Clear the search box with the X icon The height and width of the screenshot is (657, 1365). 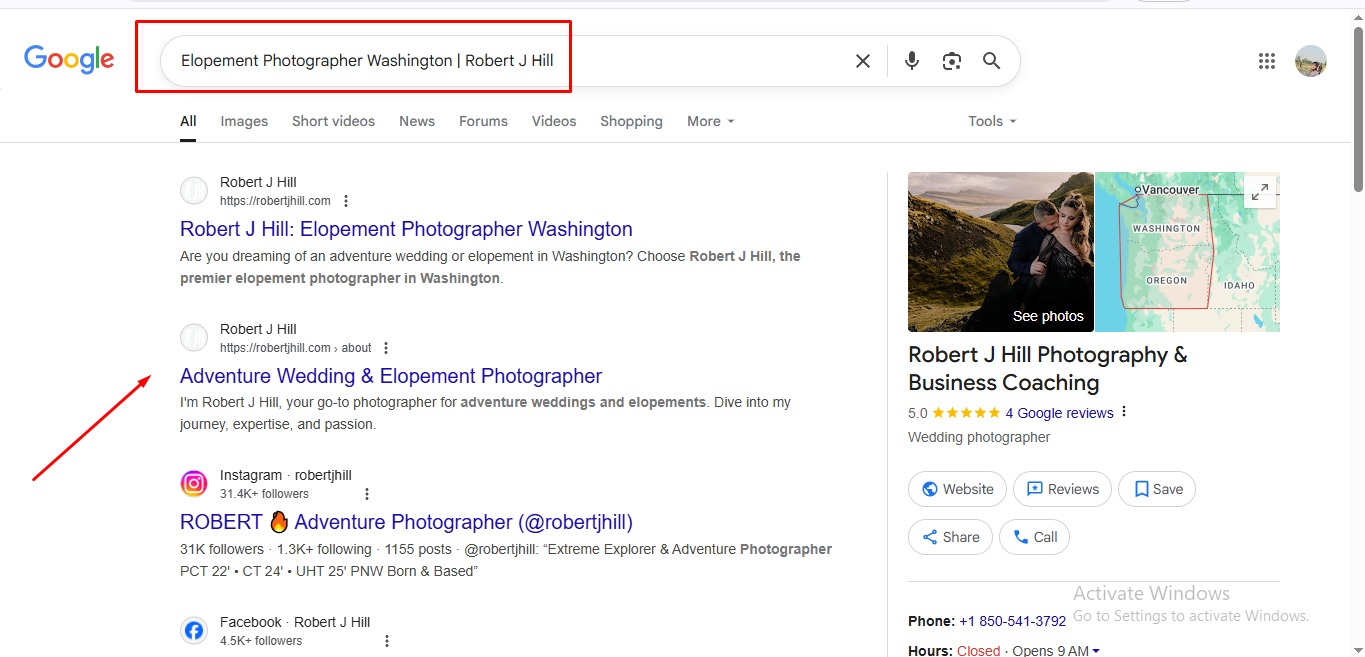tap(862, 61)
